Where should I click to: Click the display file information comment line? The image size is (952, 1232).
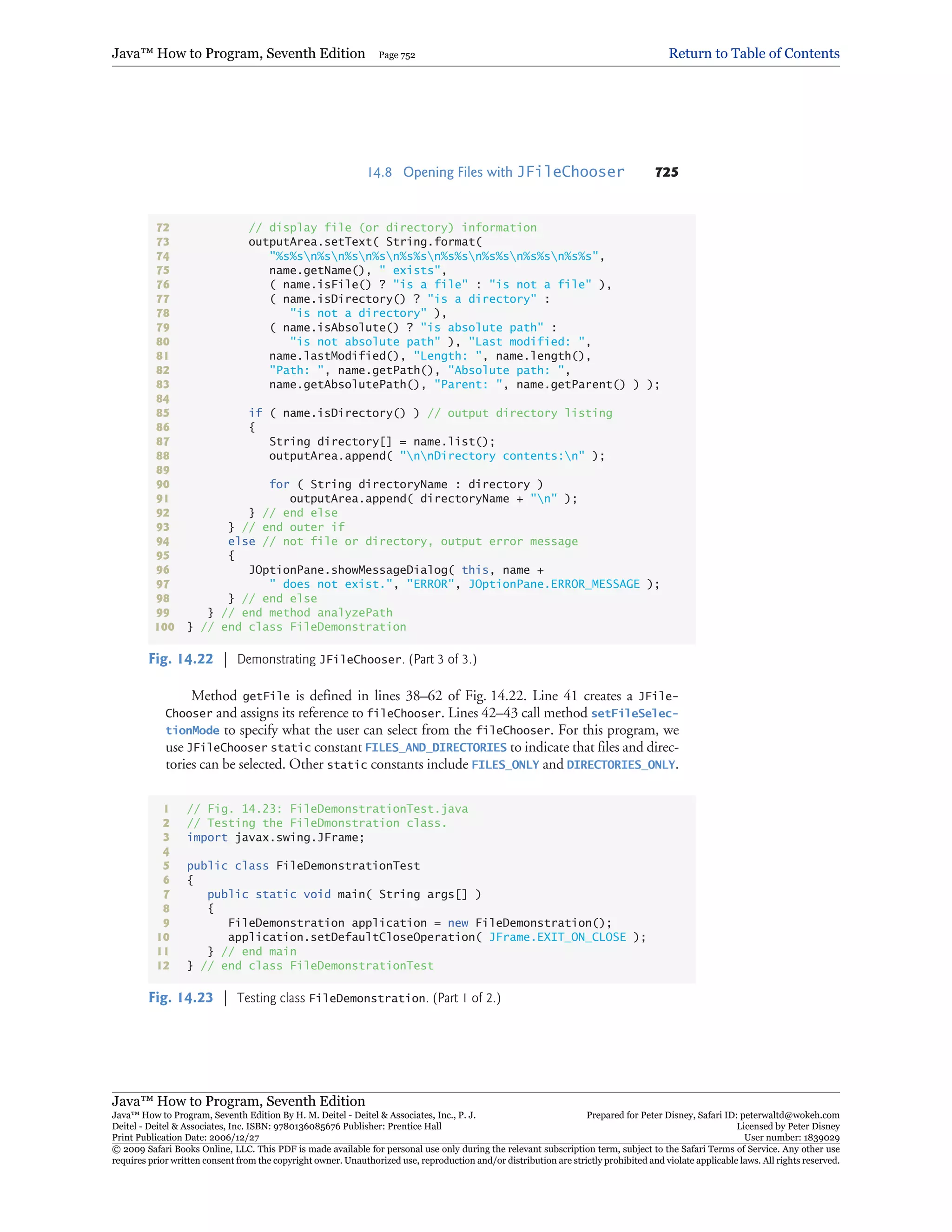click(x=392, y=227)
